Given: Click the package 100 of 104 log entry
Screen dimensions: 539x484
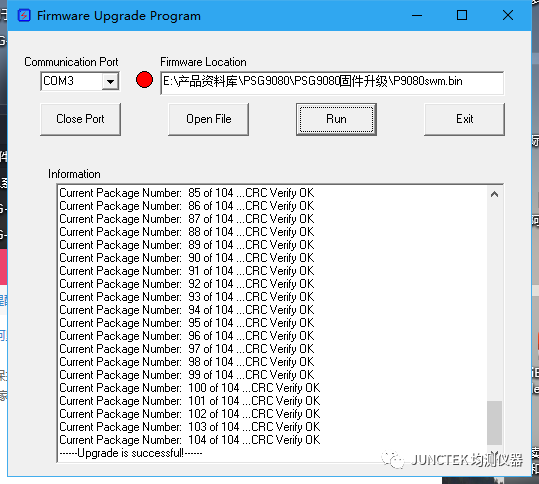Looking at the screenshot, I should (190, 388).
